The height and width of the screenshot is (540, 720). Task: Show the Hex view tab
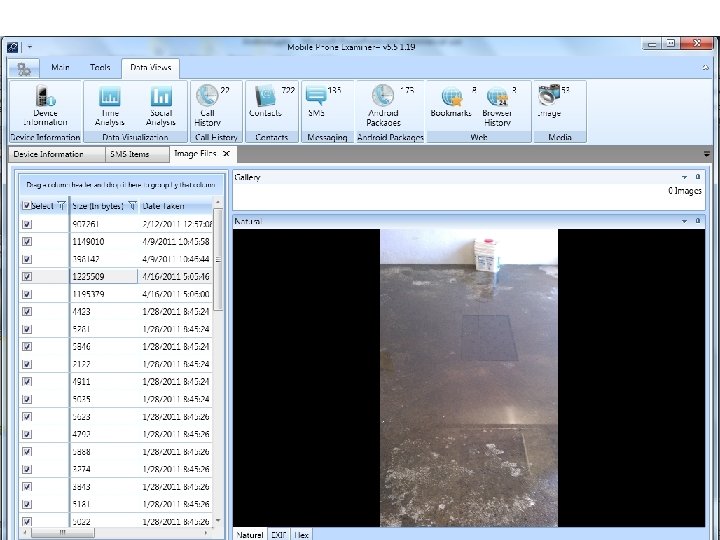[301, 534]
